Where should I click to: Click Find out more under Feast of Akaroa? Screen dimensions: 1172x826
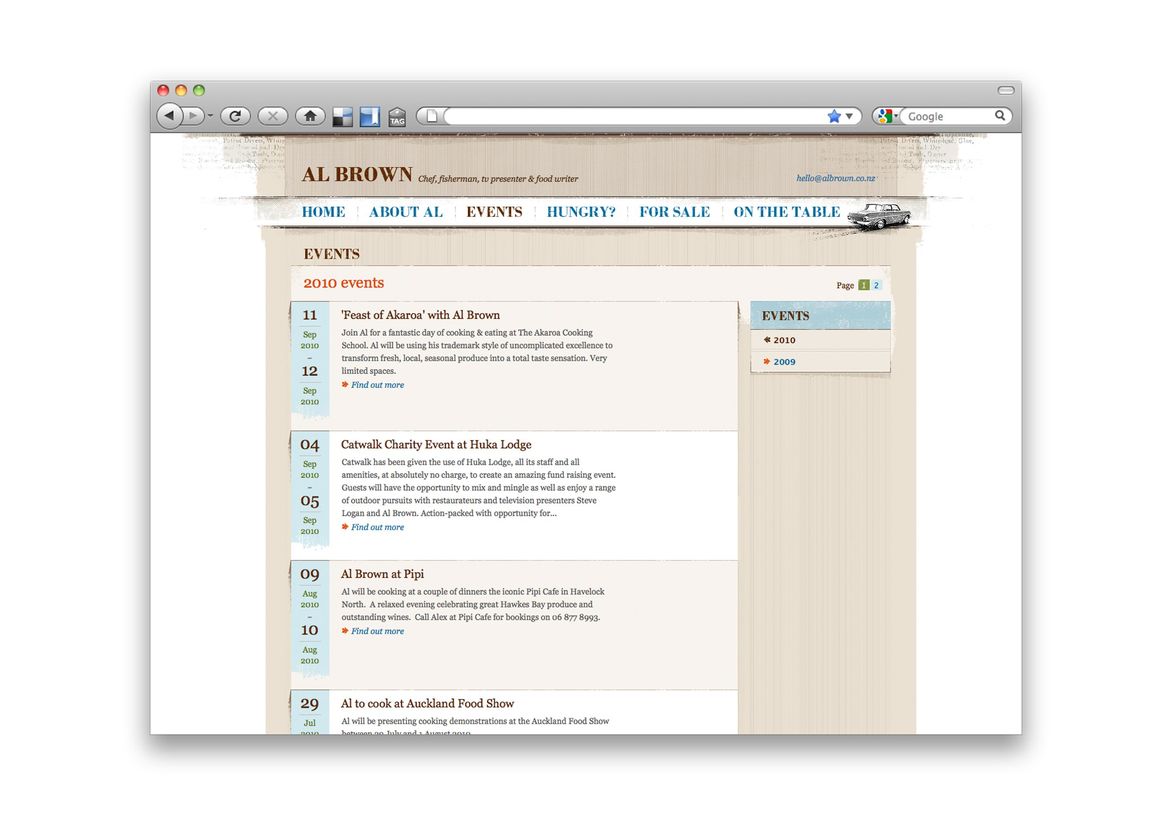click(377, 385)
